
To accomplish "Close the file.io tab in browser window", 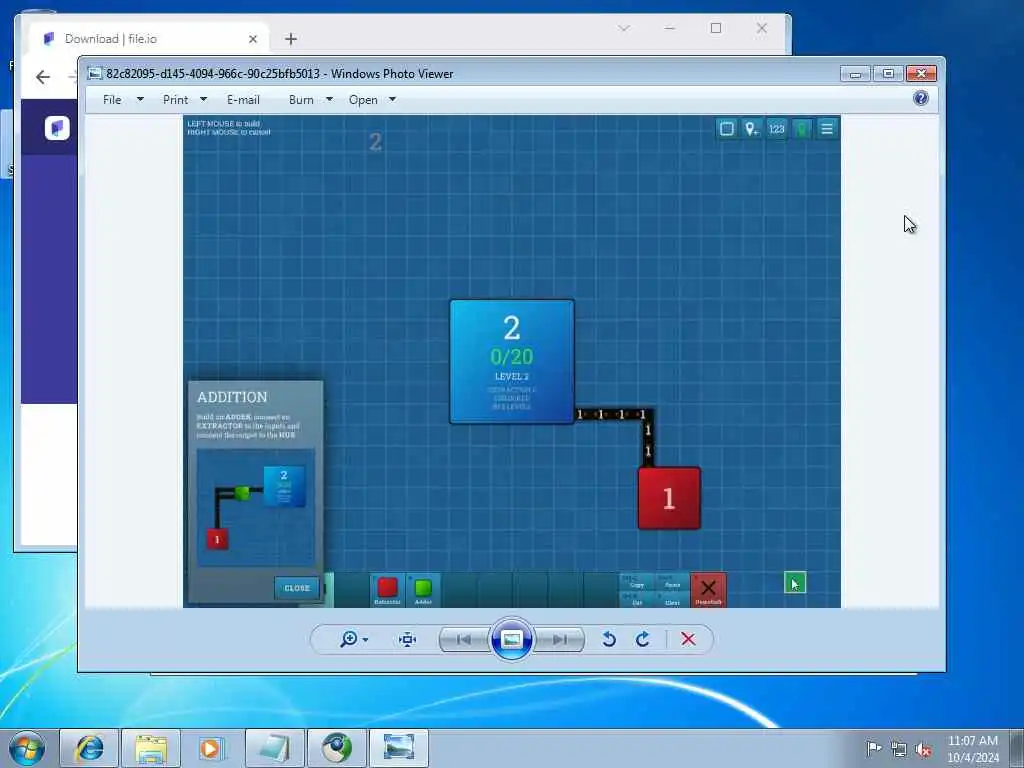I will point(253,39).
